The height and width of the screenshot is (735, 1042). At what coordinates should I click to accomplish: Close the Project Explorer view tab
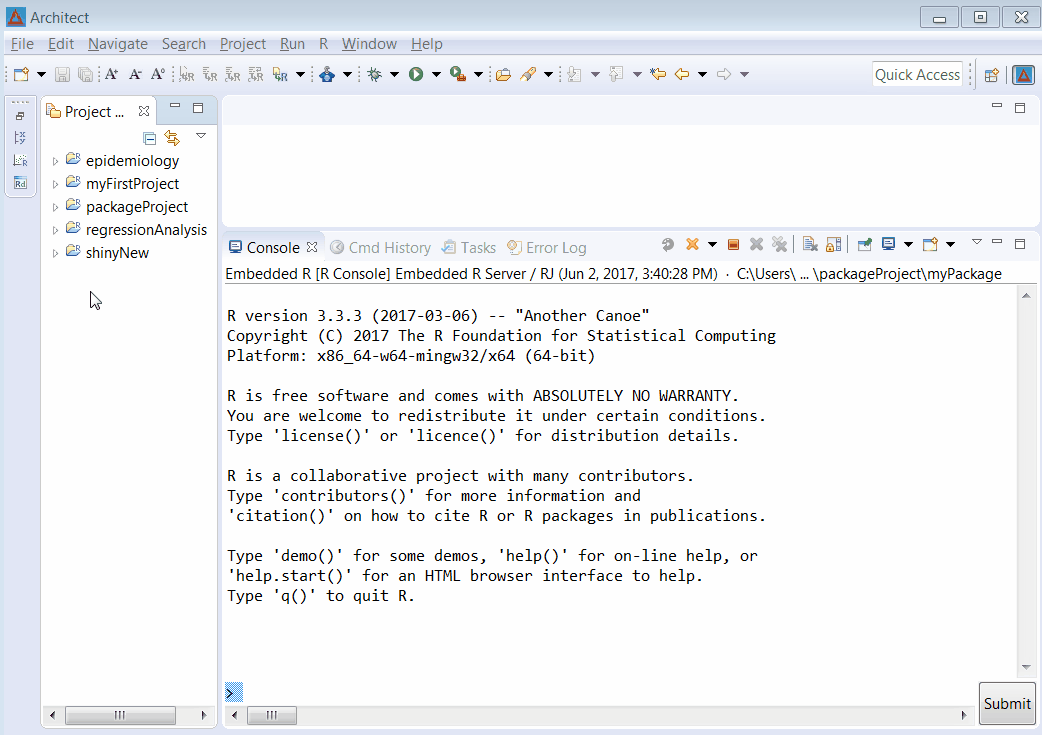[x=144, y=112]
